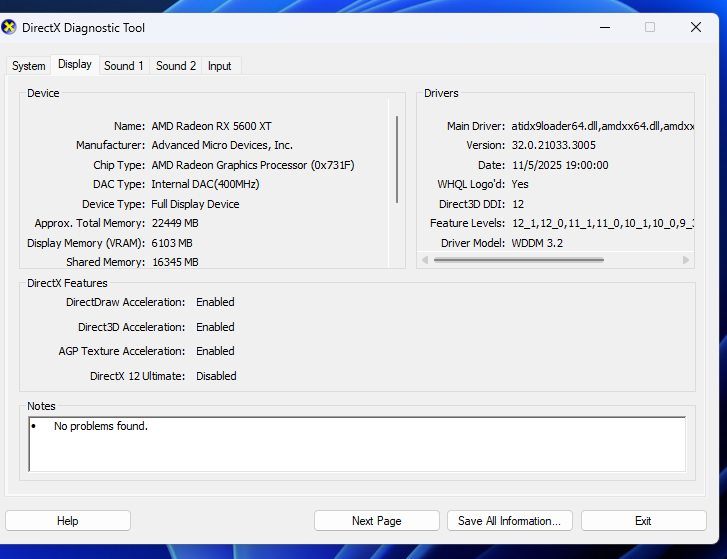Click DirectDraw Acceleration 'Enabled' value
The image size is (727, 559).
215,302
